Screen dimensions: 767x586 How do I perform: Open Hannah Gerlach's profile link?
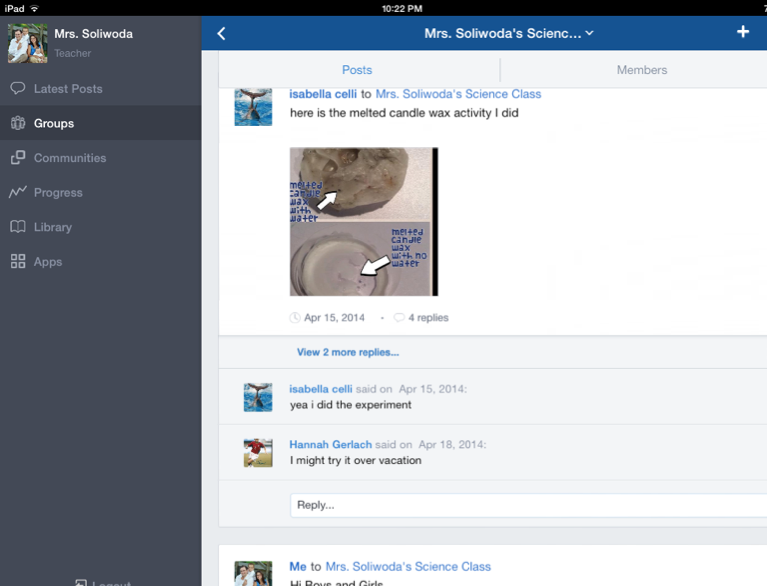coord(330,444)
